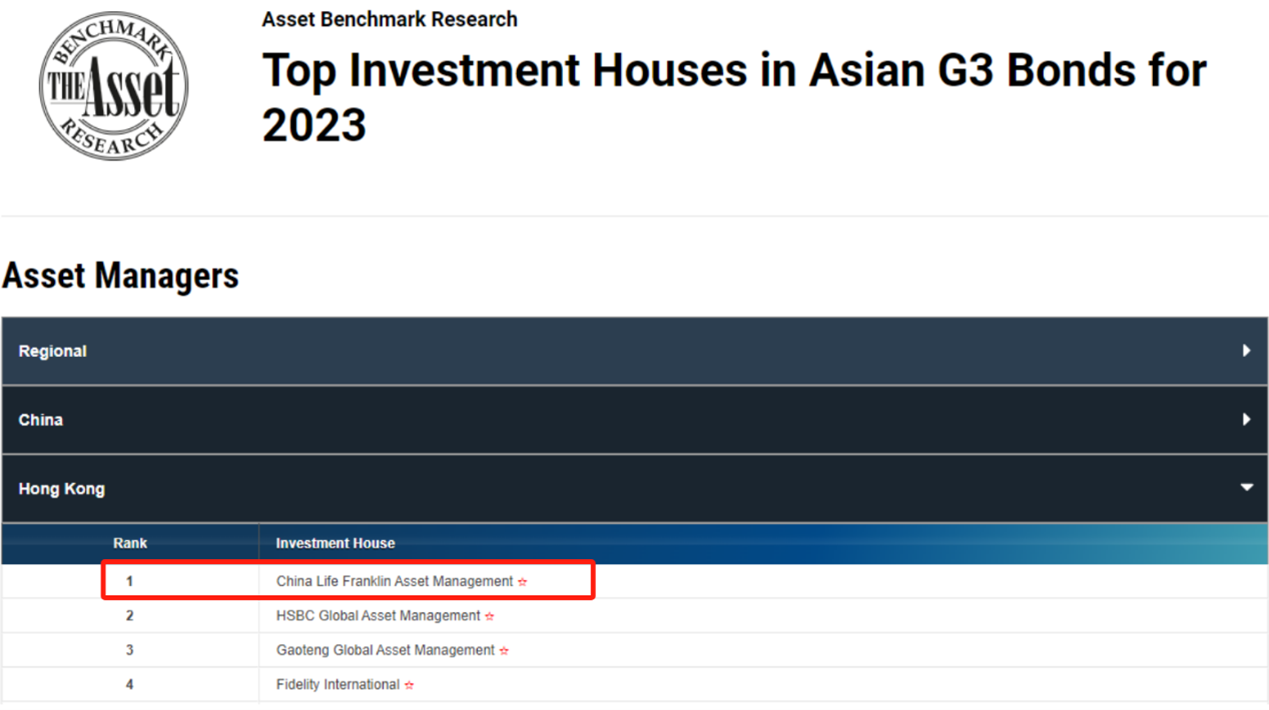Collapse the Hong Kong section arrow
The width and height of the screenshot is (1269, 710).
(1246, 488)
